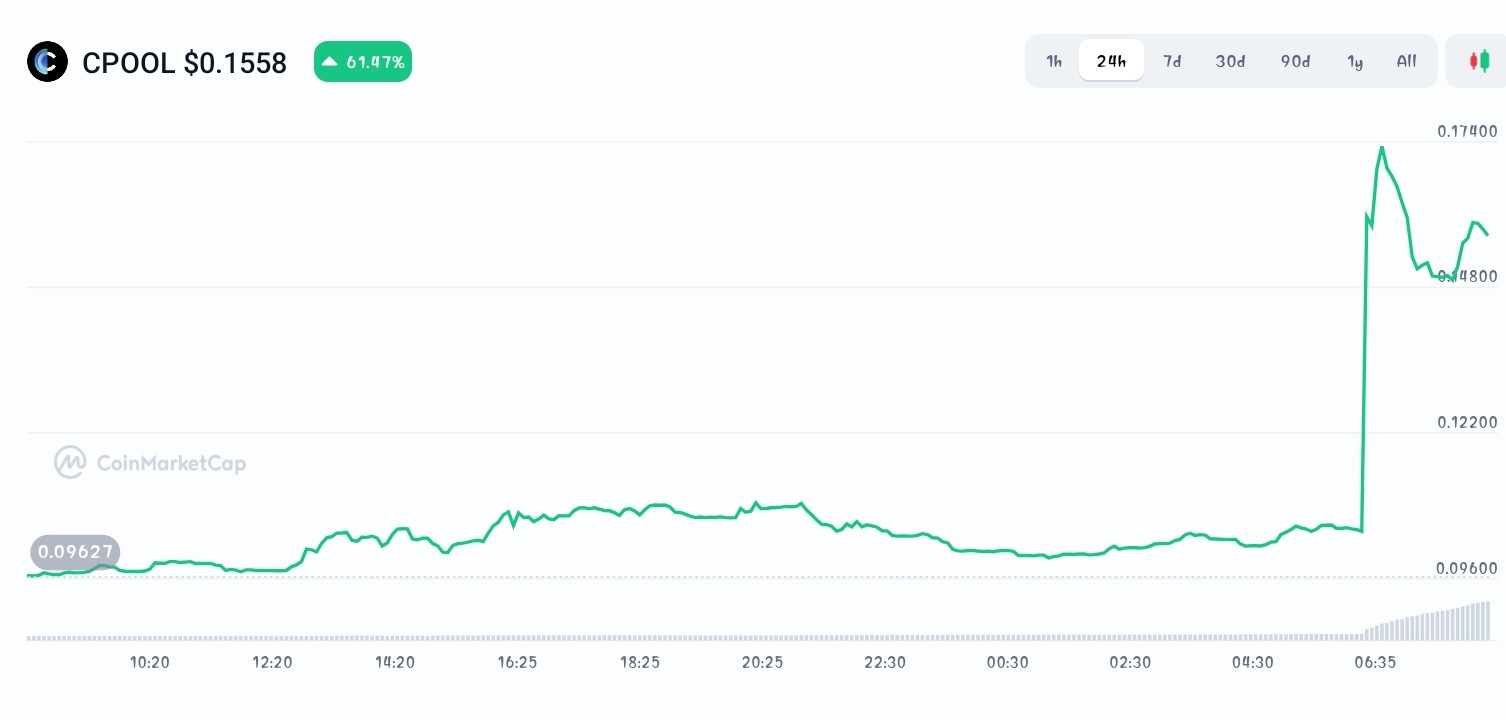Screen dimensions: 1506x720
Task: Switch to the 1h time range
Action: point(1053,61)
